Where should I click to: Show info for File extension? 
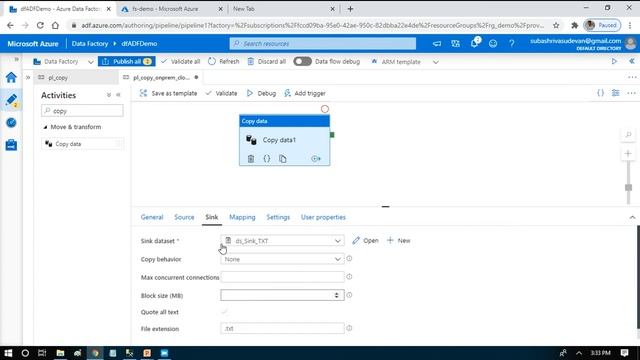[x=349, y=328]
